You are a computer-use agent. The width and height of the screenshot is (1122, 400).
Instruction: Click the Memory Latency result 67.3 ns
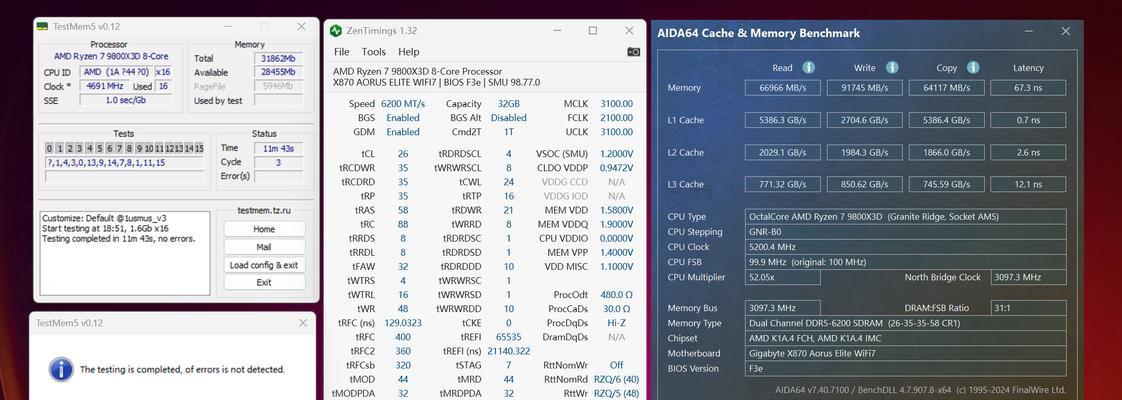(x=1028, y=88)
